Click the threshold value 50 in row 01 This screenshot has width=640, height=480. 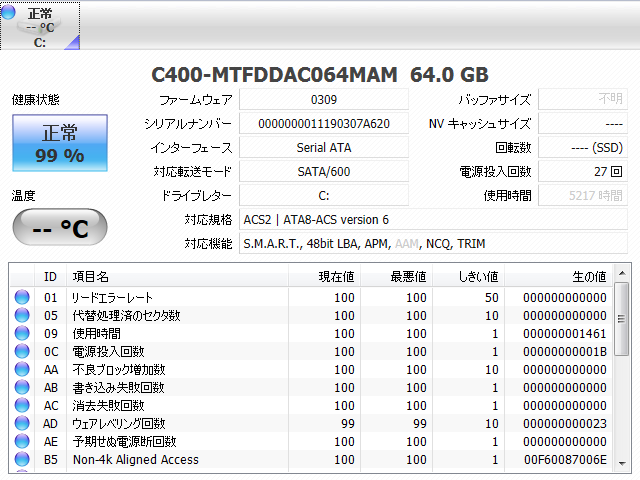coord(492,298)
